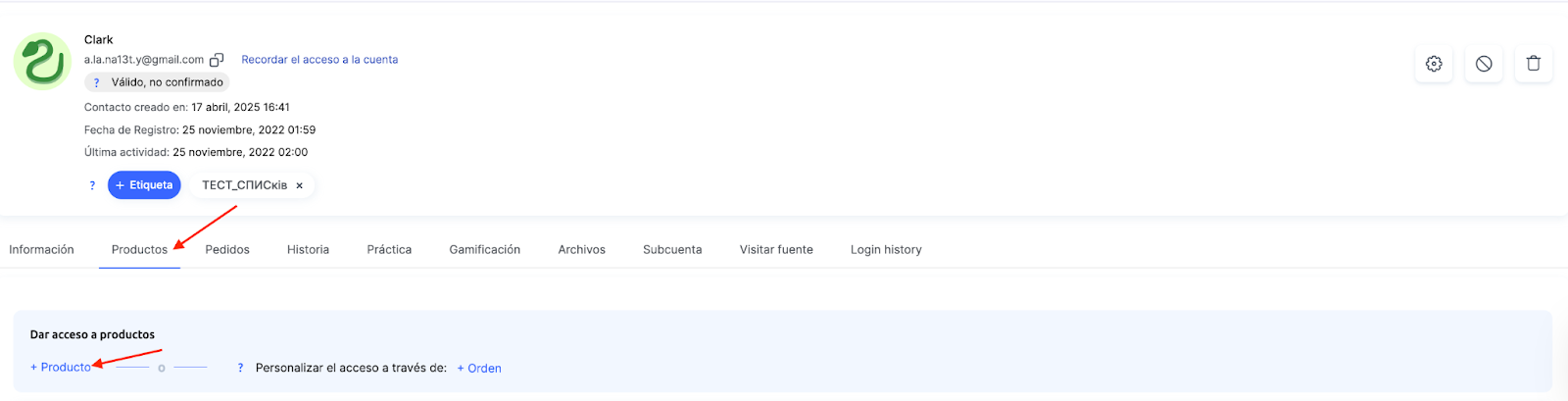Click the Fecha de Registro date line
The image size is (1568, 401).
click(x=200, y=130)
